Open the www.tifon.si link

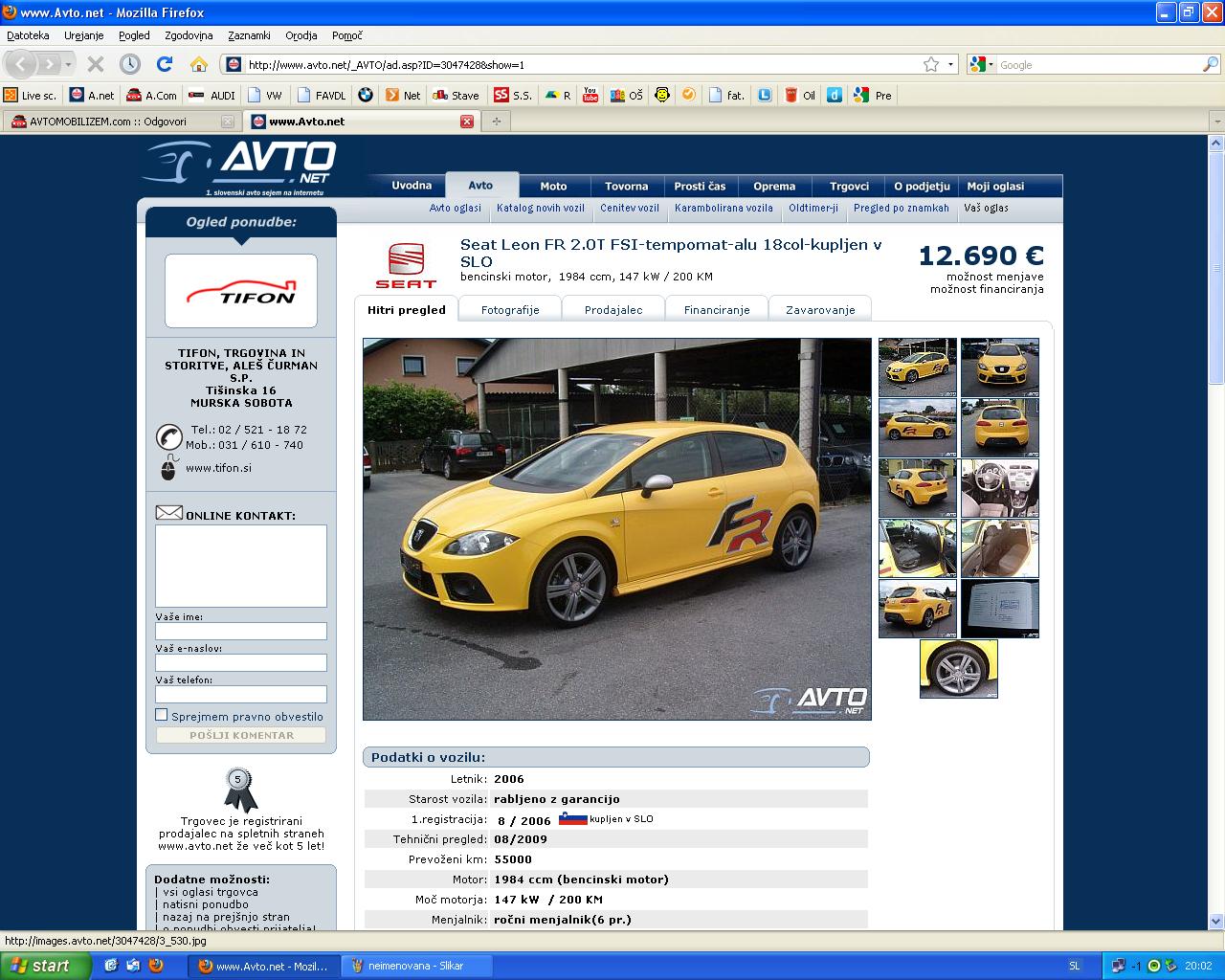click(x=218, y=468)
